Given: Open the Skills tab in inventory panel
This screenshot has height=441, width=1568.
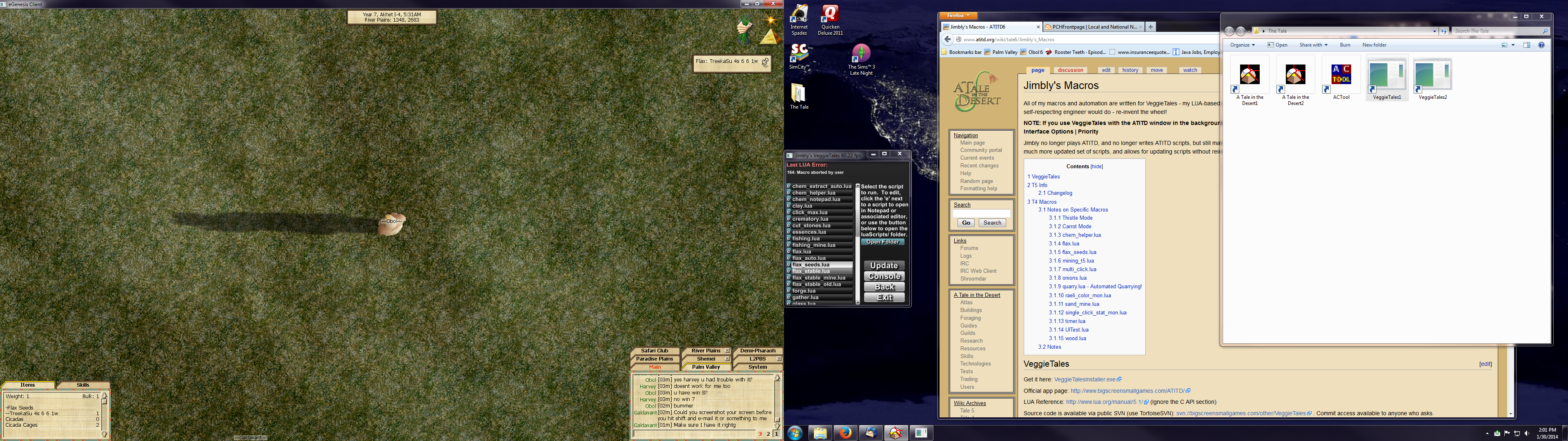Looking at the screenshot, I should coord(83,385).
